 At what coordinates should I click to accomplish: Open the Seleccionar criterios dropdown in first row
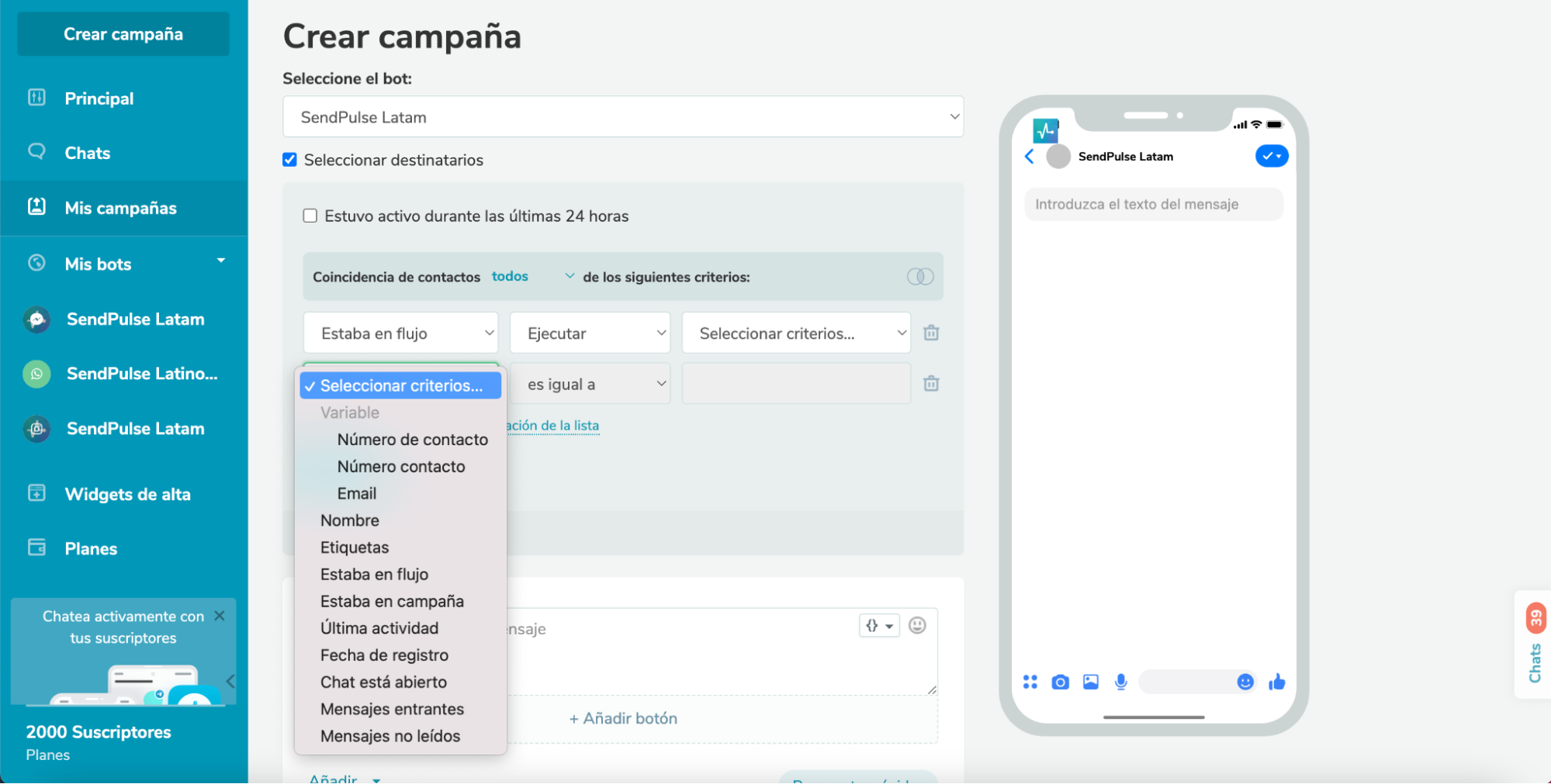[x=796, y=333]
